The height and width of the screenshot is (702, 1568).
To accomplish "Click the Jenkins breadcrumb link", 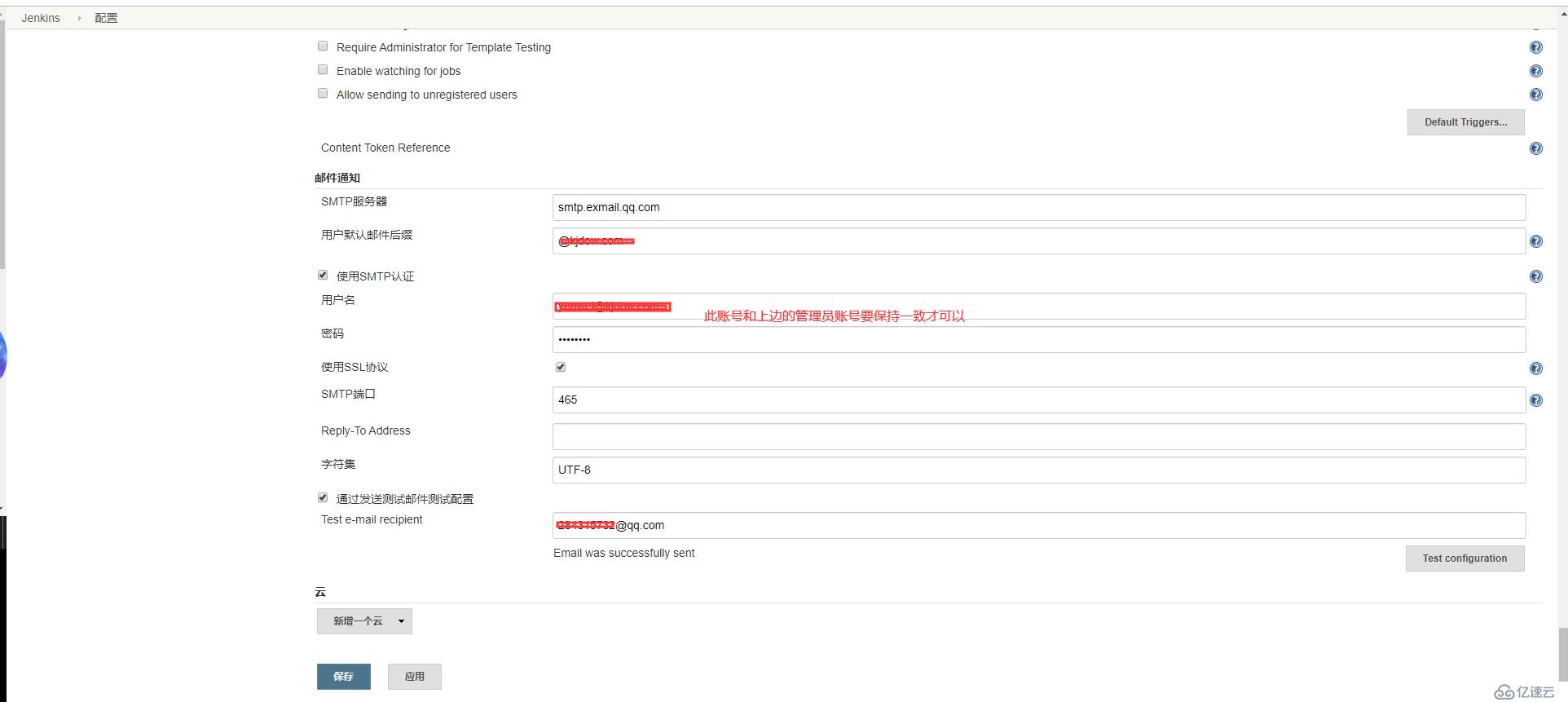I will click(41, 18).
